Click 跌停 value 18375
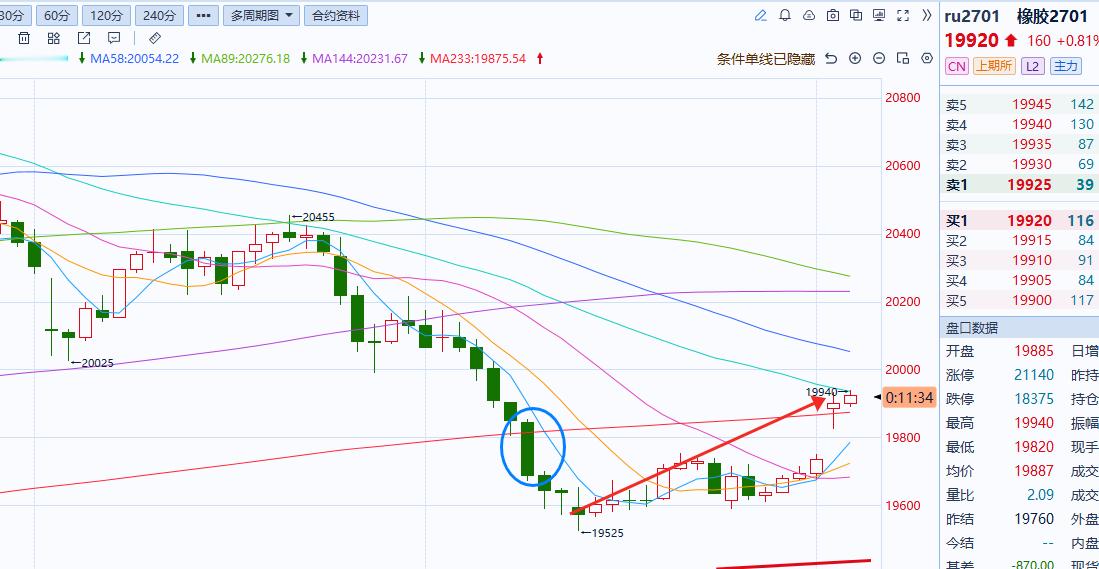The width and height of the screenshot is (1099, 569). (1034, 399)
